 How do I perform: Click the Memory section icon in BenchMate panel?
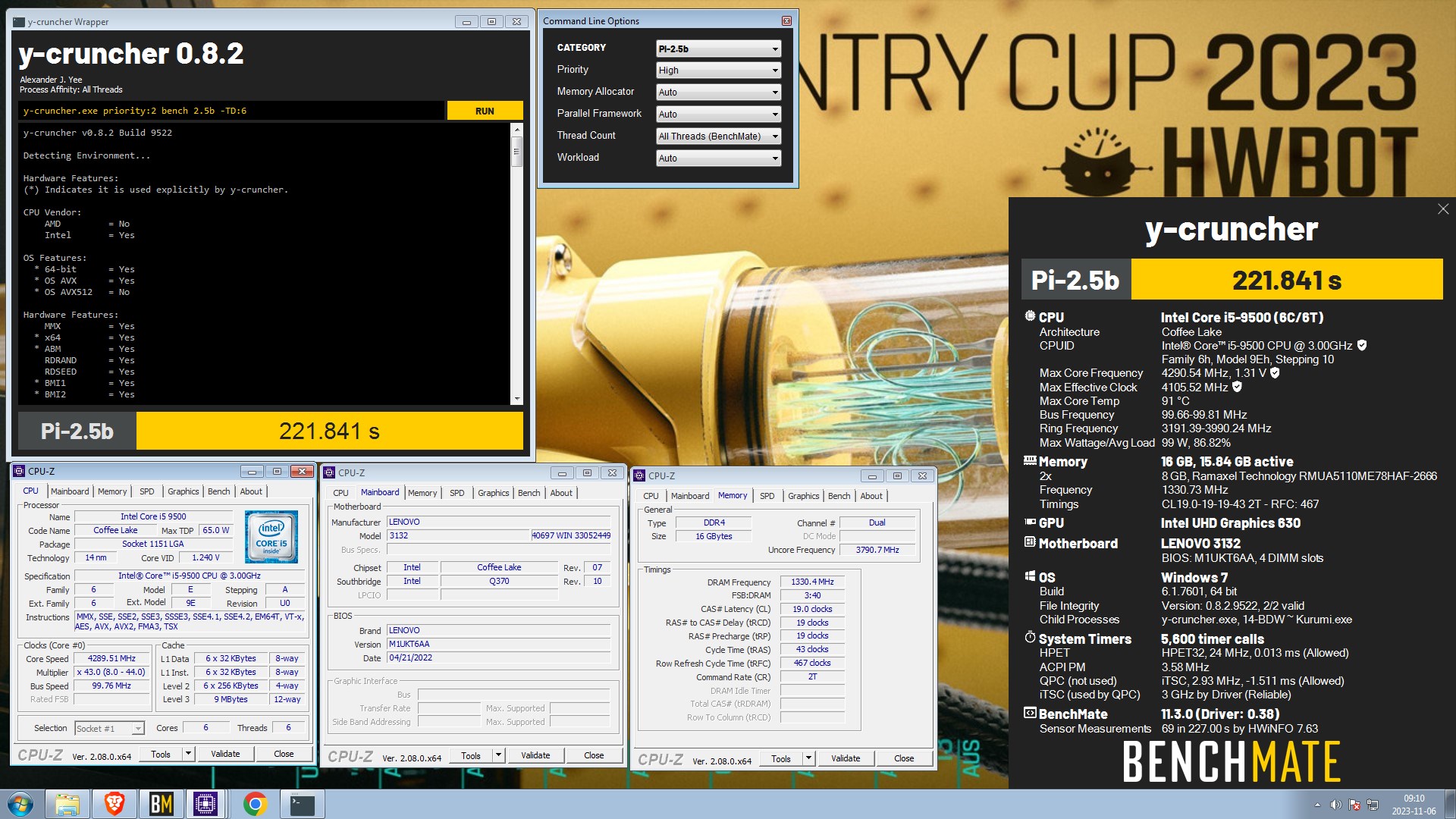(x=1030, y=460)
